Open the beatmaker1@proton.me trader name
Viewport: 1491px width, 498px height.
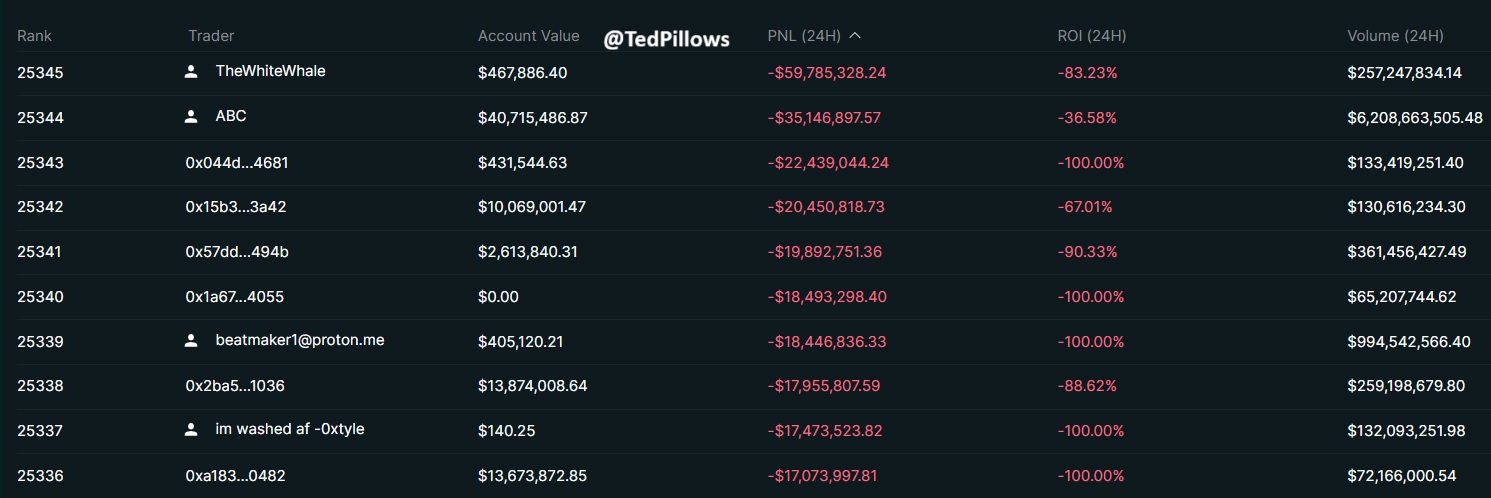coord(299,340)
